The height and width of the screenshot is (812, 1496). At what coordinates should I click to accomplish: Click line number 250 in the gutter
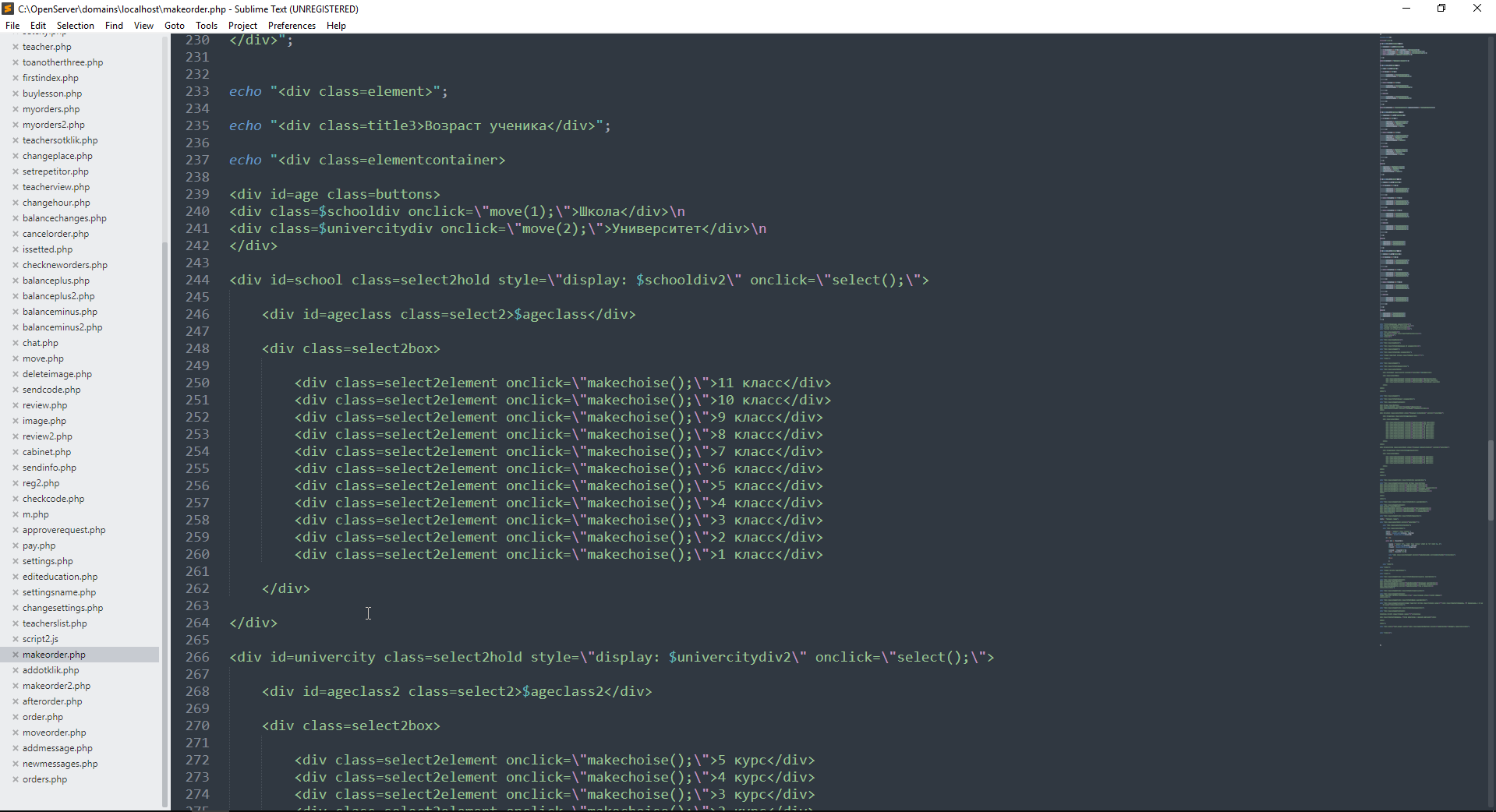click(197, 383)
